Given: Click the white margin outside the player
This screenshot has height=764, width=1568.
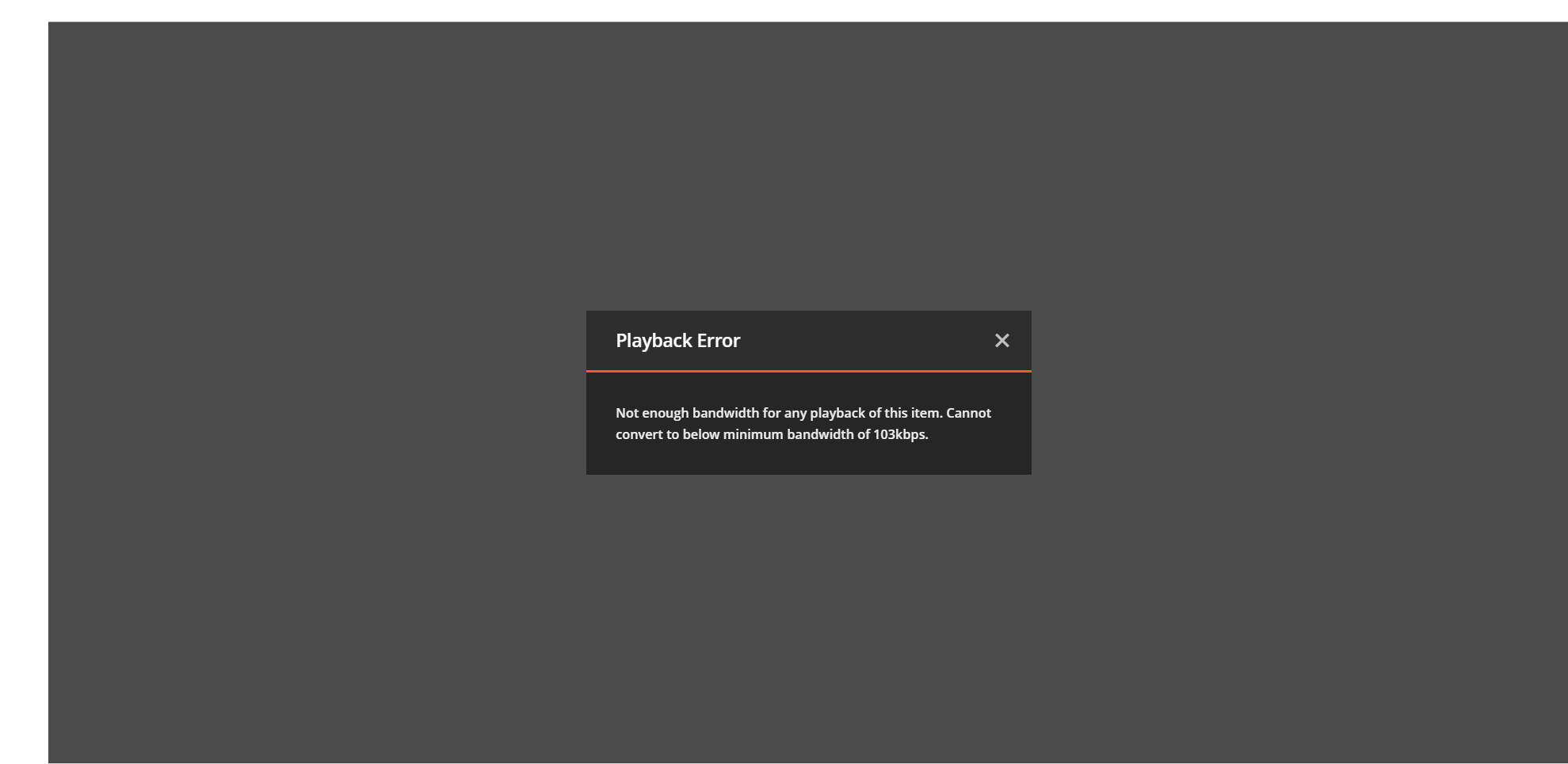Looking at the screenshot, I should [24, 382].
